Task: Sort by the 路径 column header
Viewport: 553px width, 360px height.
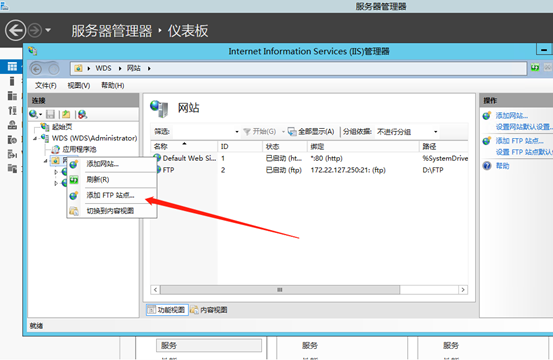Action: pos(444,146)
